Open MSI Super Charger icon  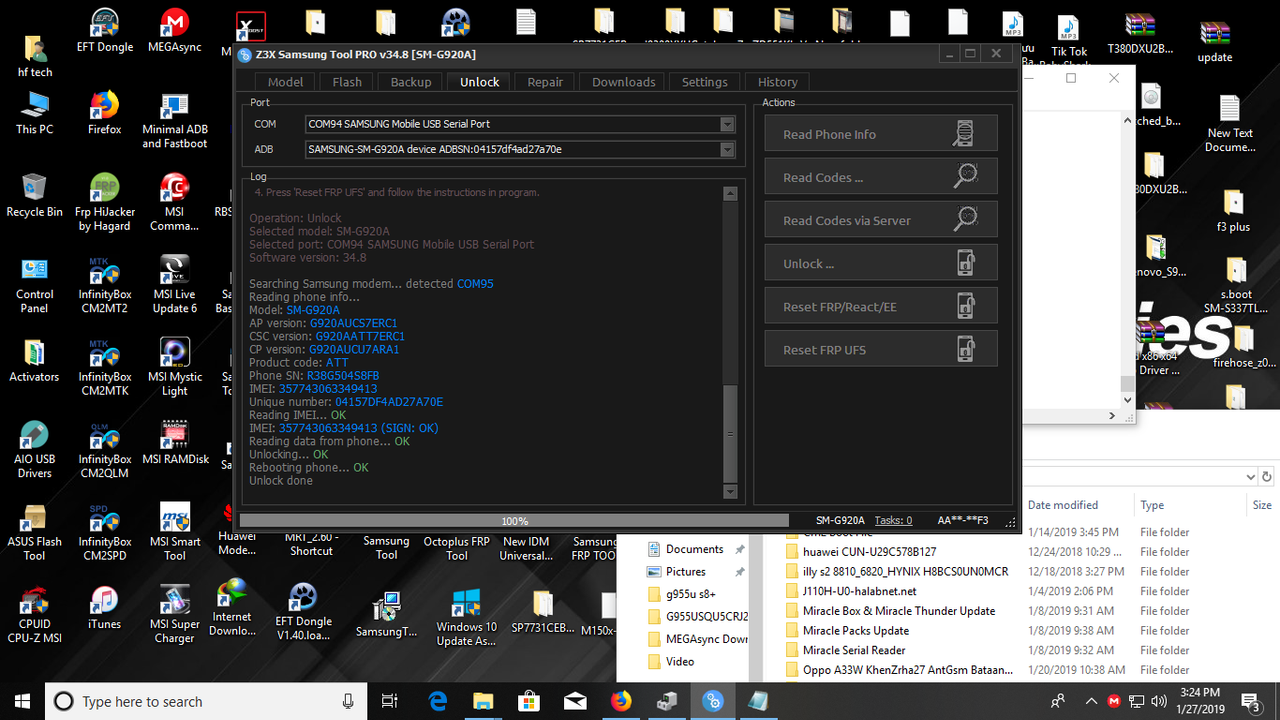(x=175, y=615)
